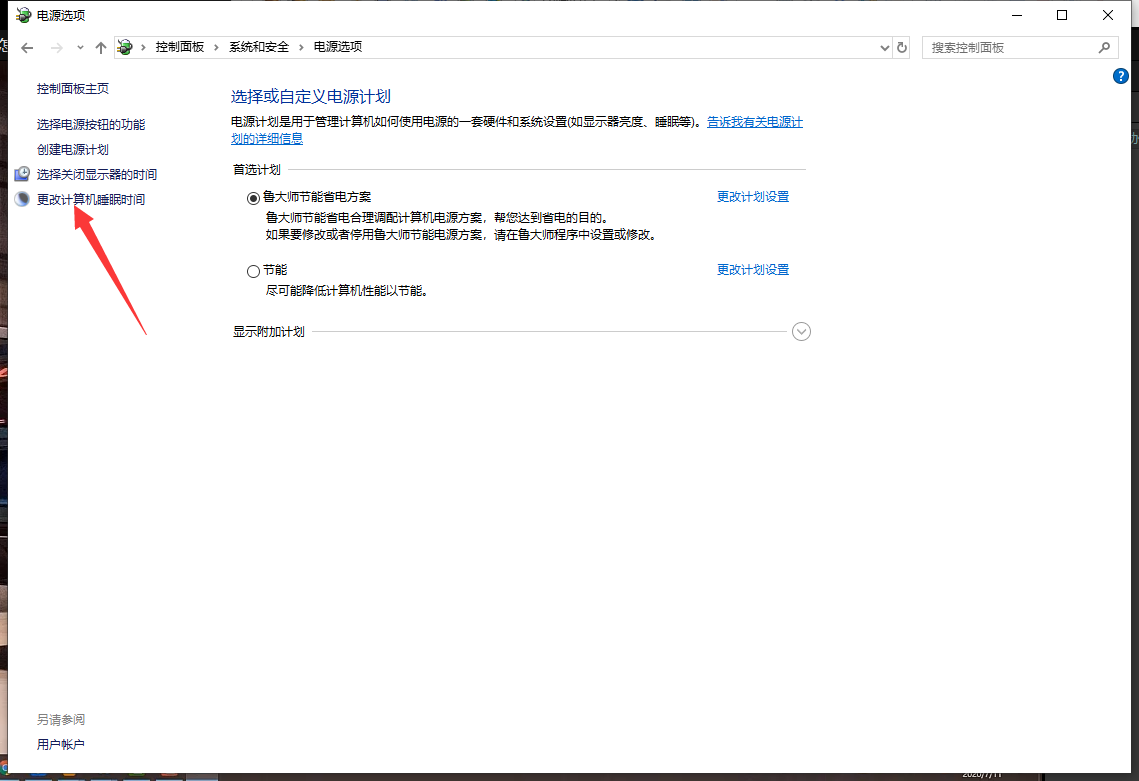Open help via the blue question mark
The width and height of the screenshot is (1139, 781).
1121,76
